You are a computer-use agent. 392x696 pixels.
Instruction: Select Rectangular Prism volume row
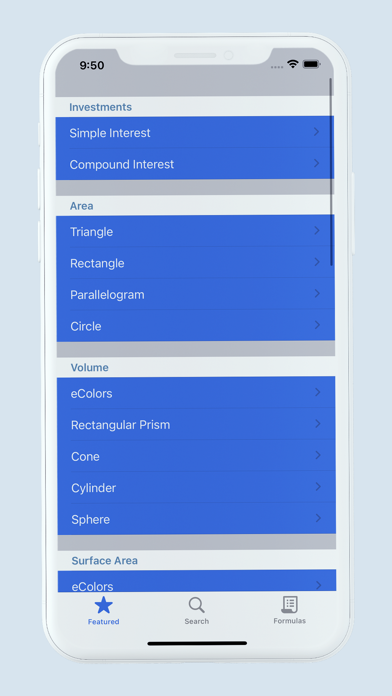tap(197, 424)
